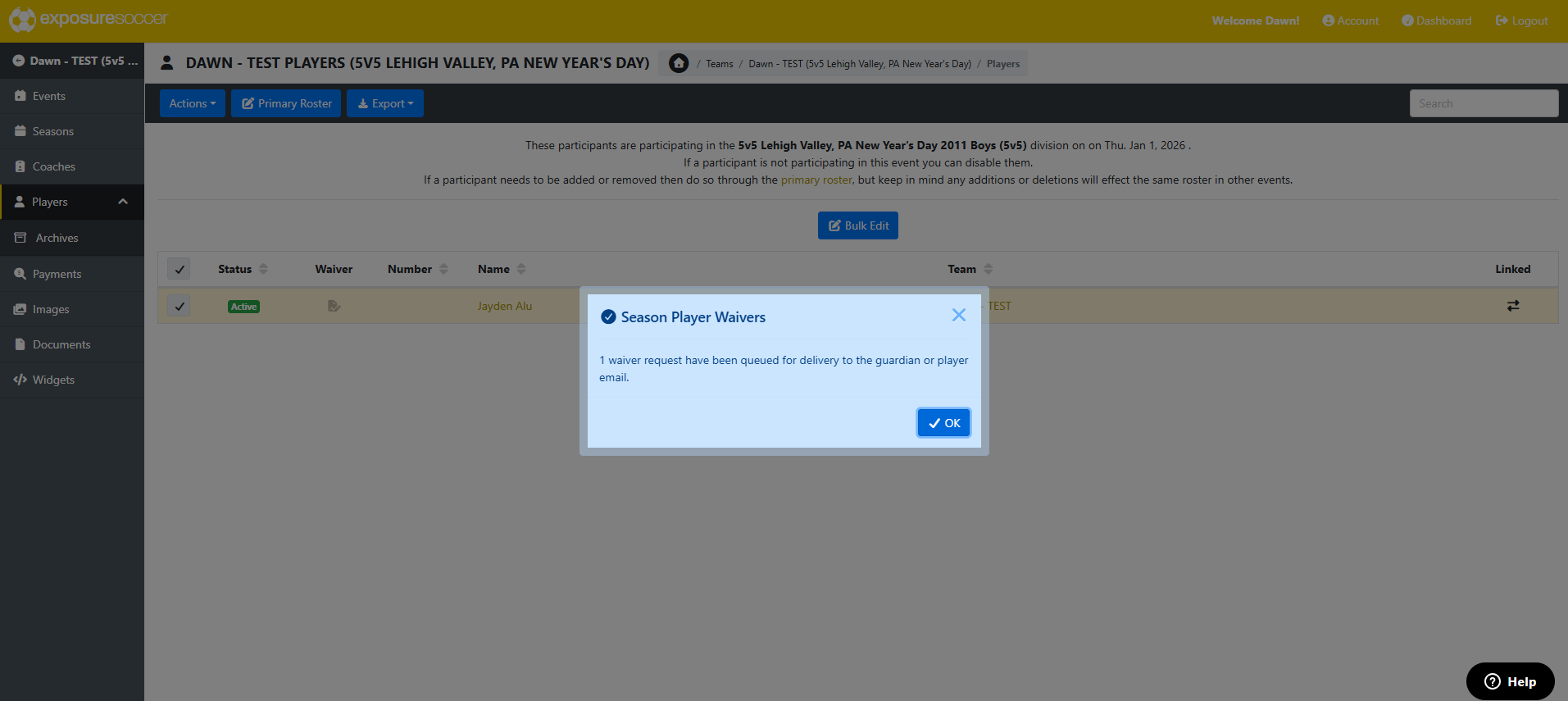Open Widgets in the sidebar
The image size is (1568, 701).
(x=72, y=380)
